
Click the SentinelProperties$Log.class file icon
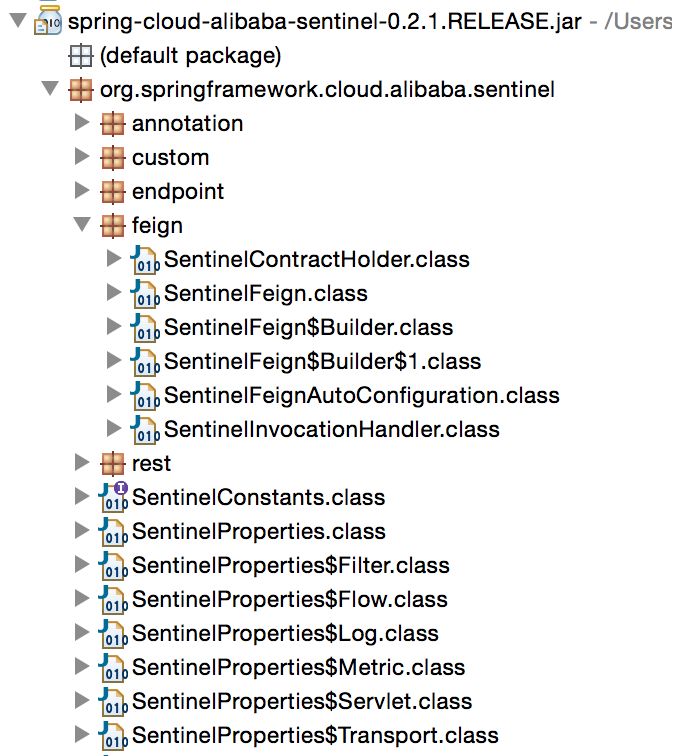(114, 634)
